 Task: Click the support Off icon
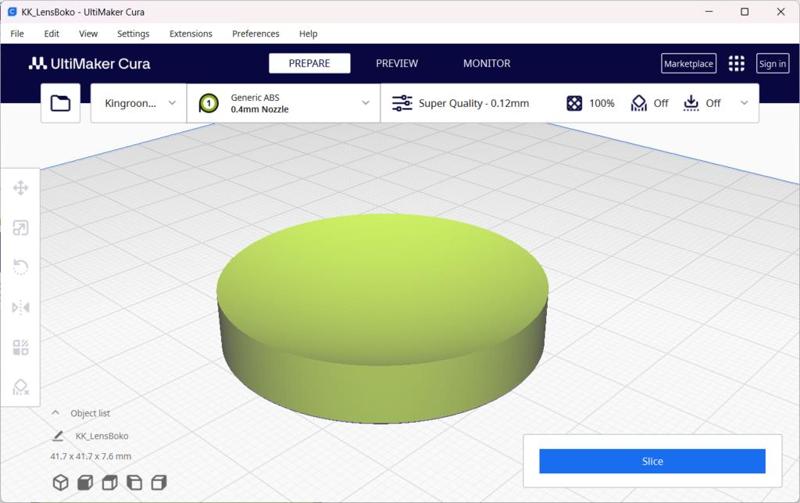(x=639, y=103)
